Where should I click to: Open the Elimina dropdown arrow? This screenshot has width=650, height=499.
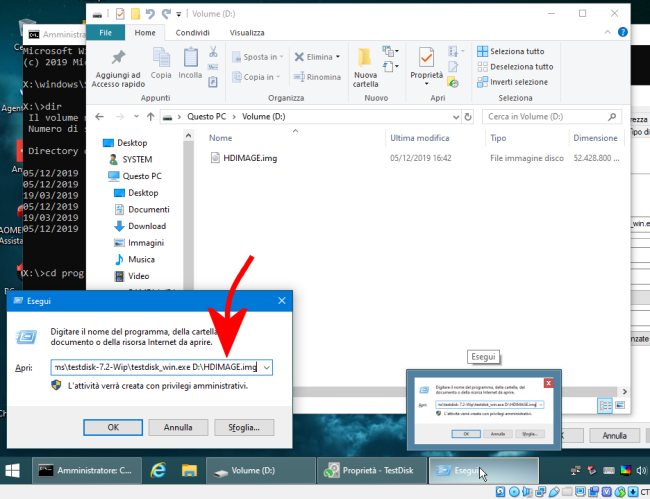pos(338,57)
